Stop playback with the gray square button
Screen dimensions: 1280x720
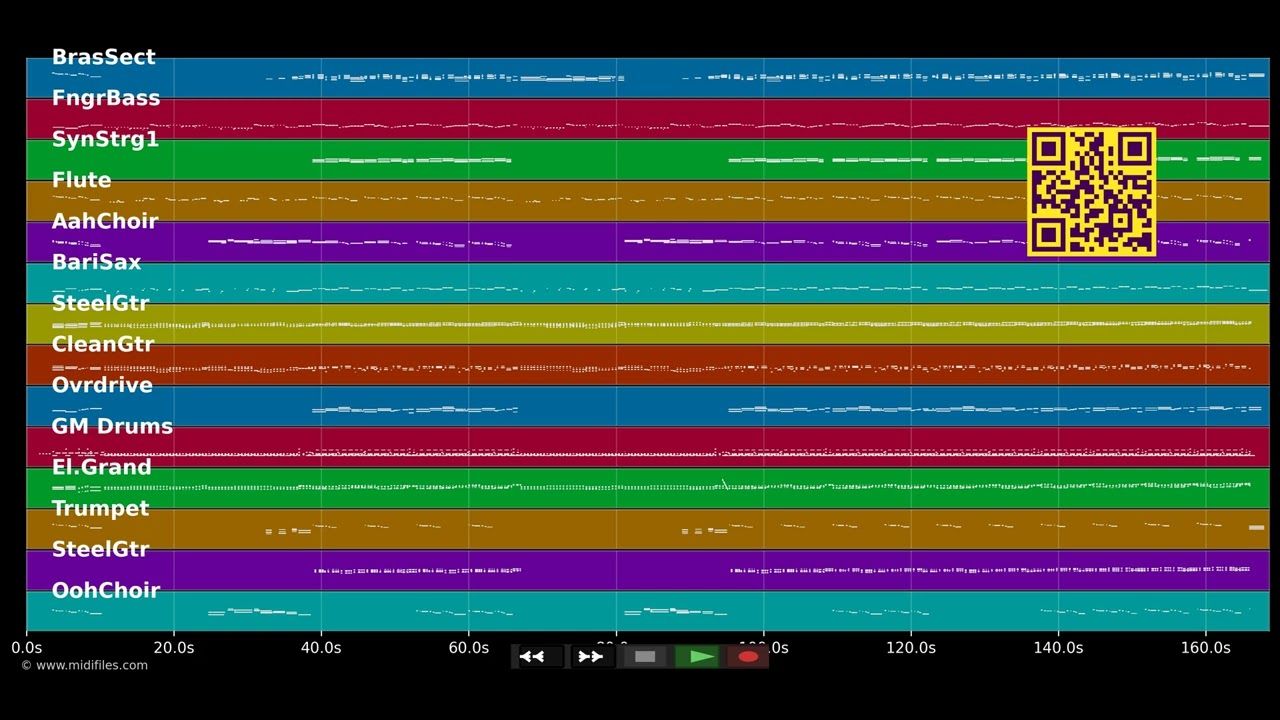(645, 657)
